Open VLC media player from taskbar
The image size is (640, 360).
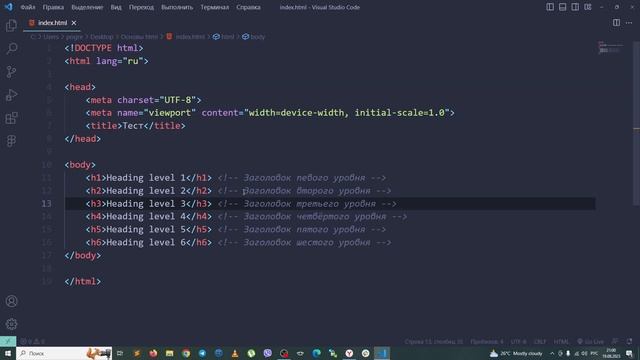click(235, 353)
